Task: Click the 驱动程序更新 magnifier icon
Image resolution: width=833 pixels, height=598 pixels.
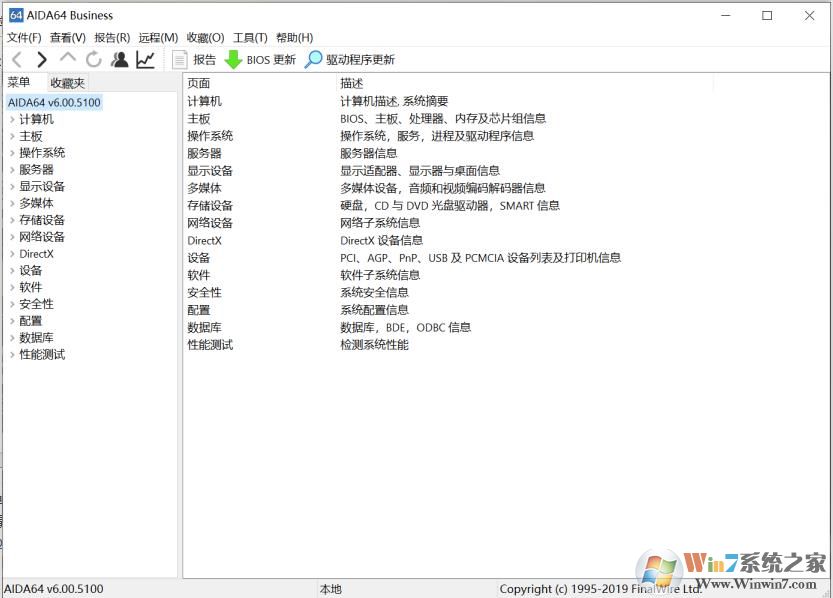Action: coord(313,59)
